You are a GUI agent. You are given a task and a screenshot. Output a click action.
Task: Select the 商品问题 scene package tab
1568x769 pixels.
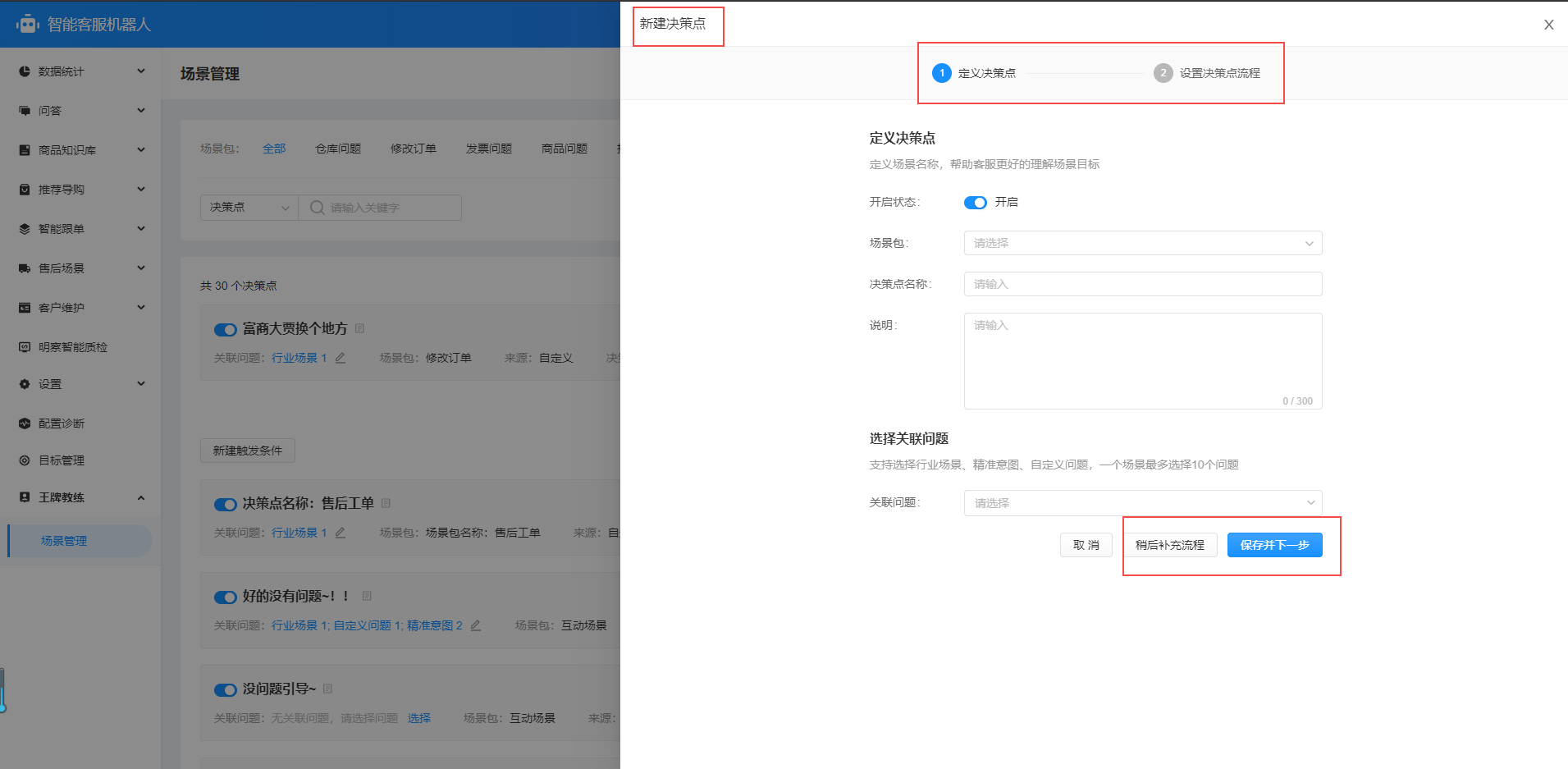coord(565,149)
